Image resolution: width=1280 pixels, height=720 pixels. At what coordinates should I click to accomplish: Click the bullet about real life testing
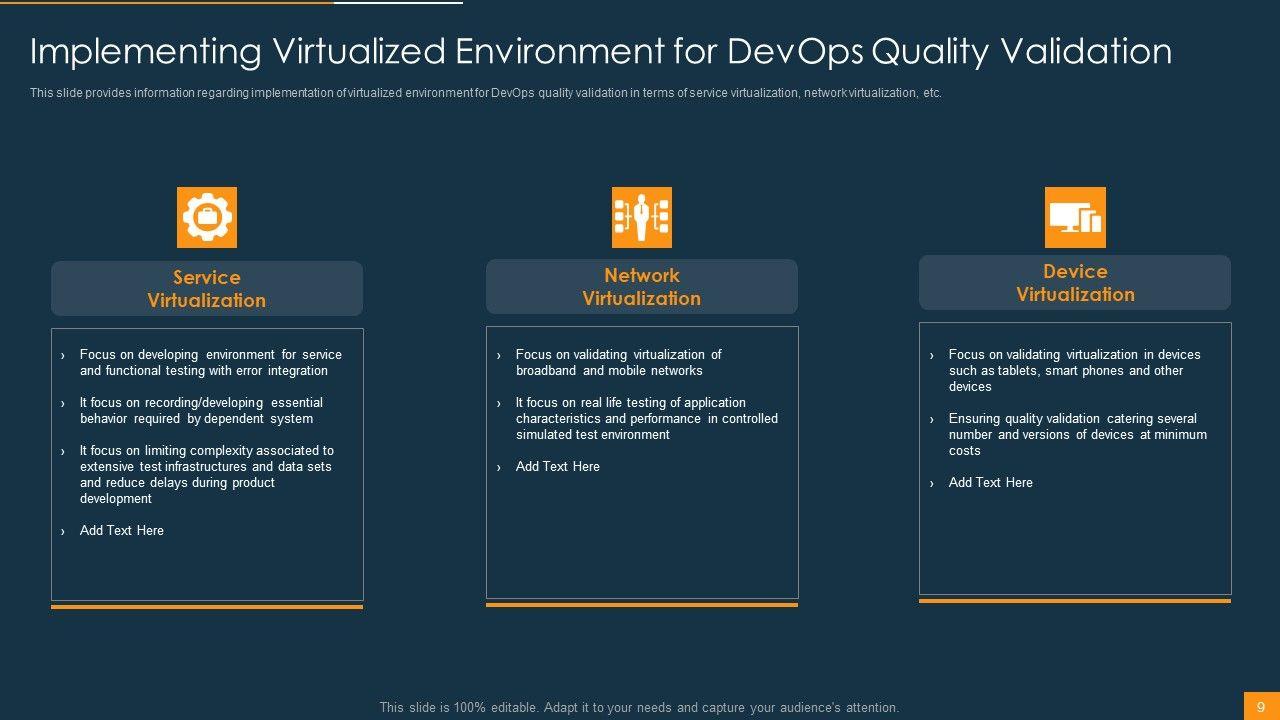tap(646, 419)
